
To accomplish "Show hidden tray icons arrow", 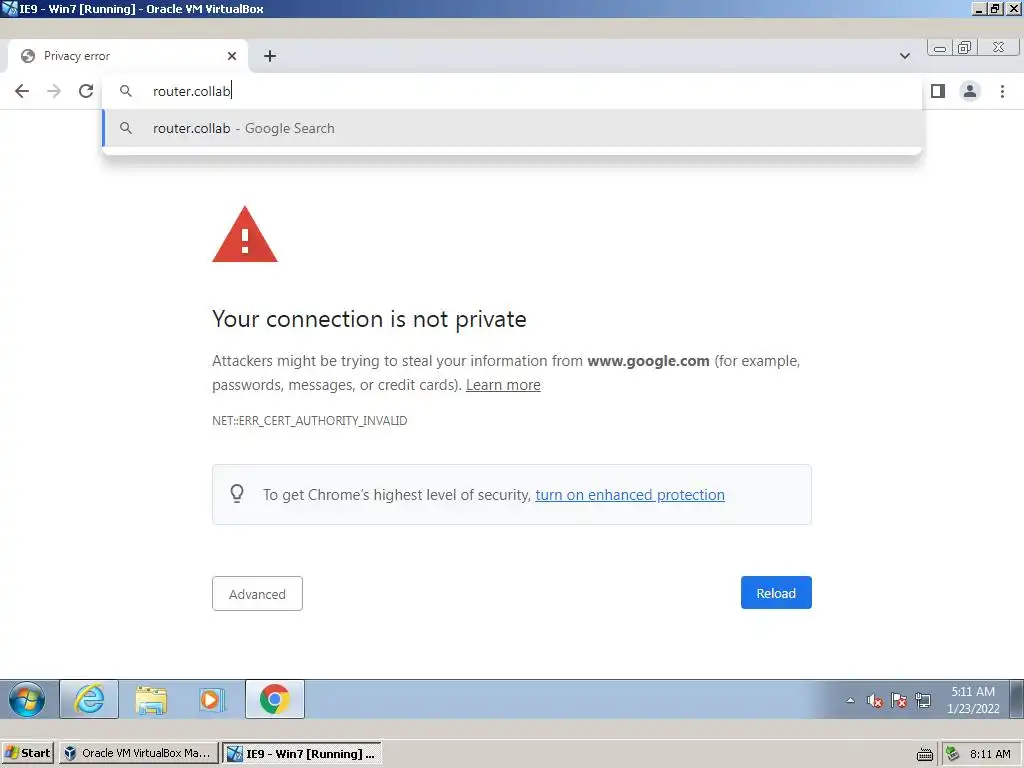I will [850, 700].
